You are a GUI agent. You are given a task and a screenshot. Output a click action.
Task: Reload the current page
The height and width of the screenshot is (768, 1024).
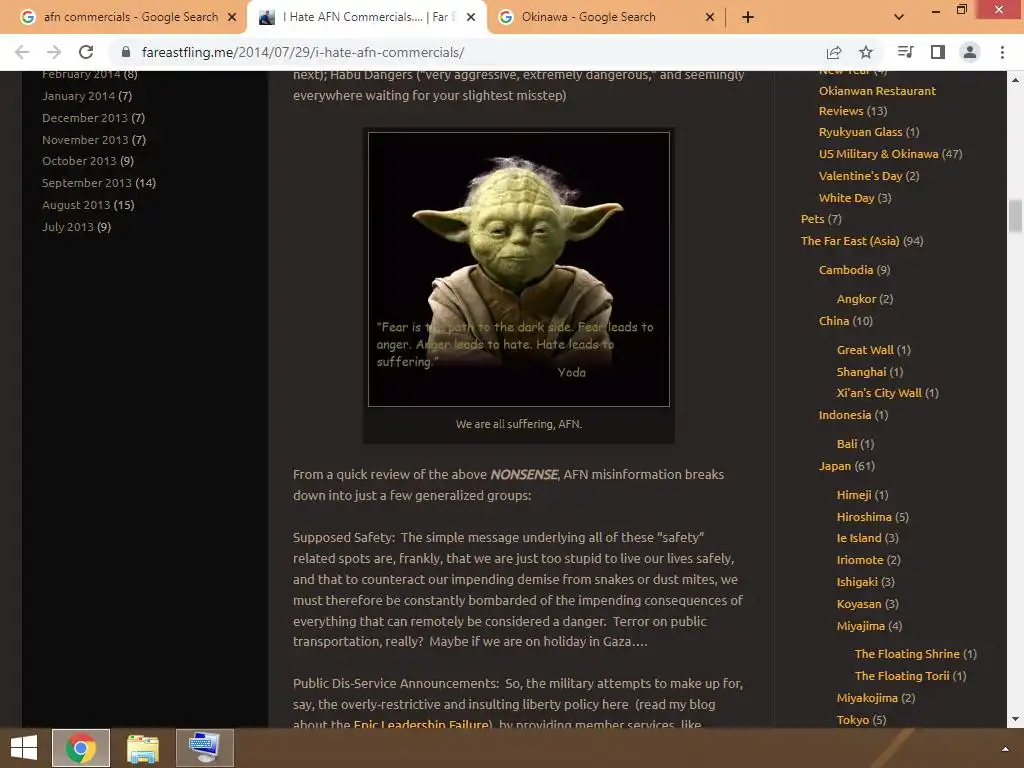pos(86,52)
